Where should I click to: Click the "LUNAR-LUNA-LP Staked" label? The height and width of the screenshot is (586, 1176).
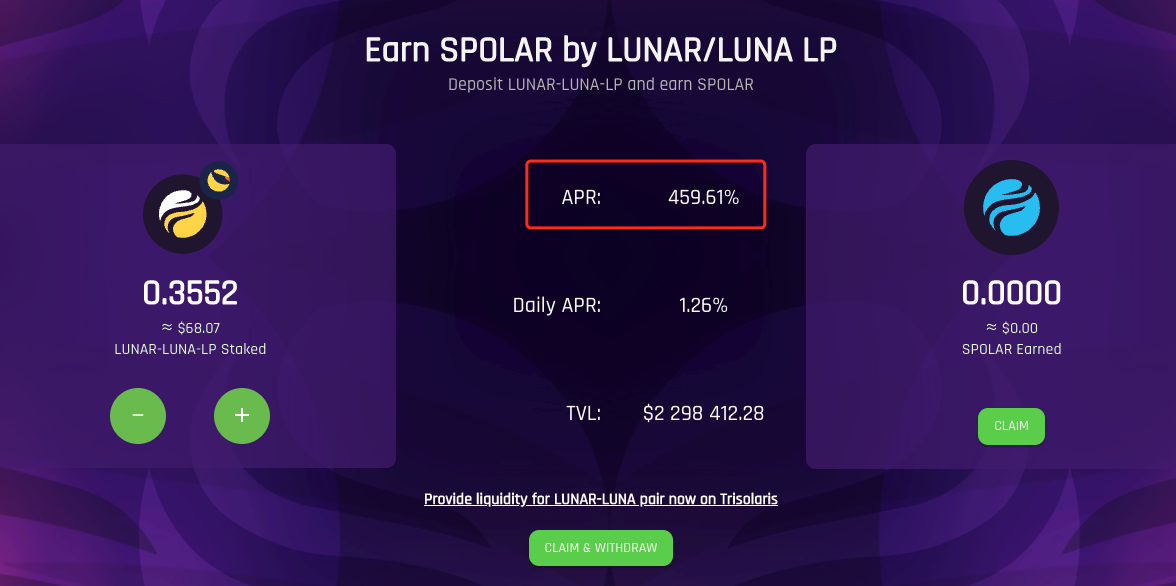coord(190,349)
